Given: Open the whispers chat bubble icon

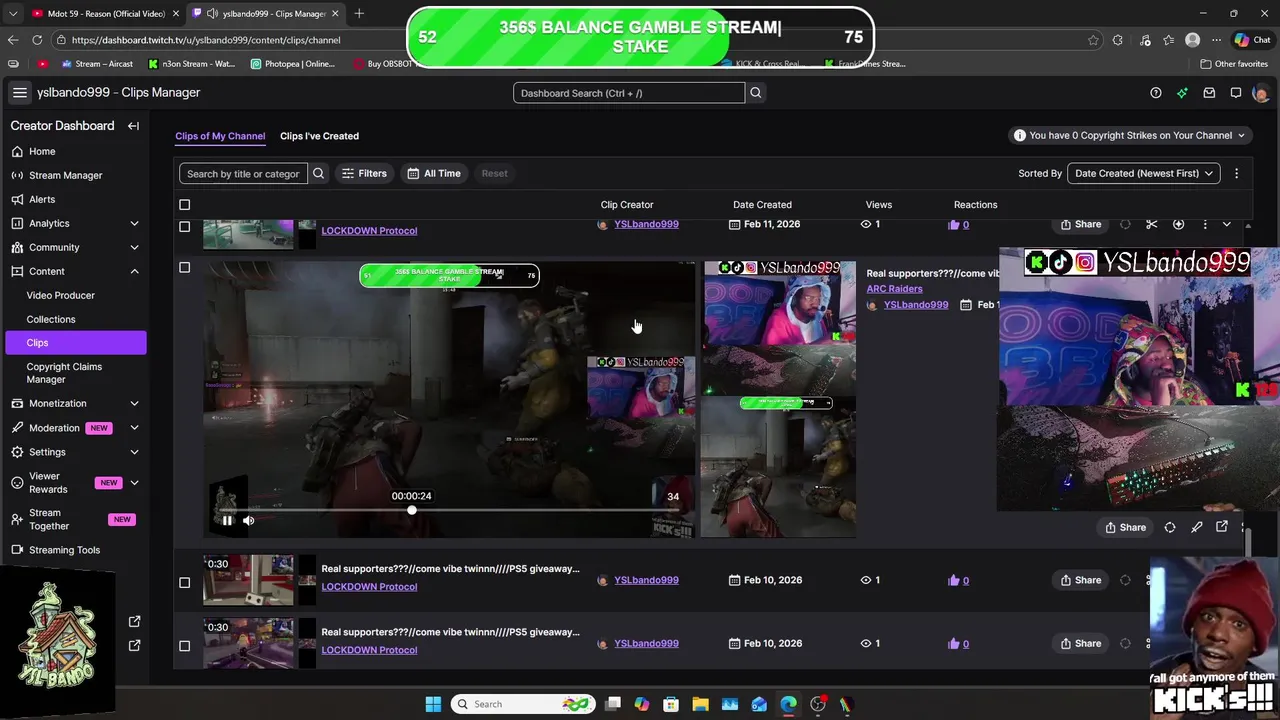Looking at the screenshot, I should pyautogui.click(x=1236, y=93).
